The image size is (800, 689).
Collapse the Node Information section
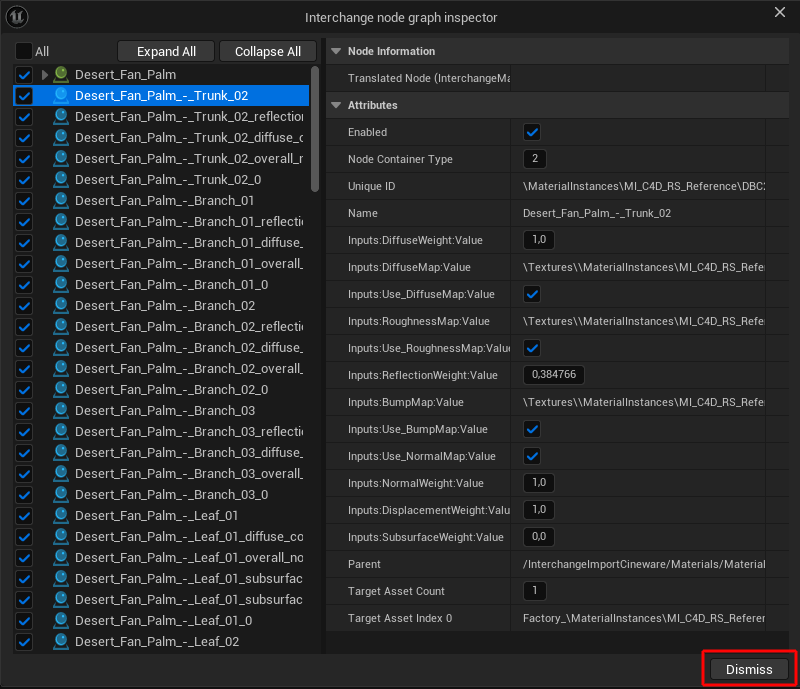pyautogui.click(x=336, y=51)
